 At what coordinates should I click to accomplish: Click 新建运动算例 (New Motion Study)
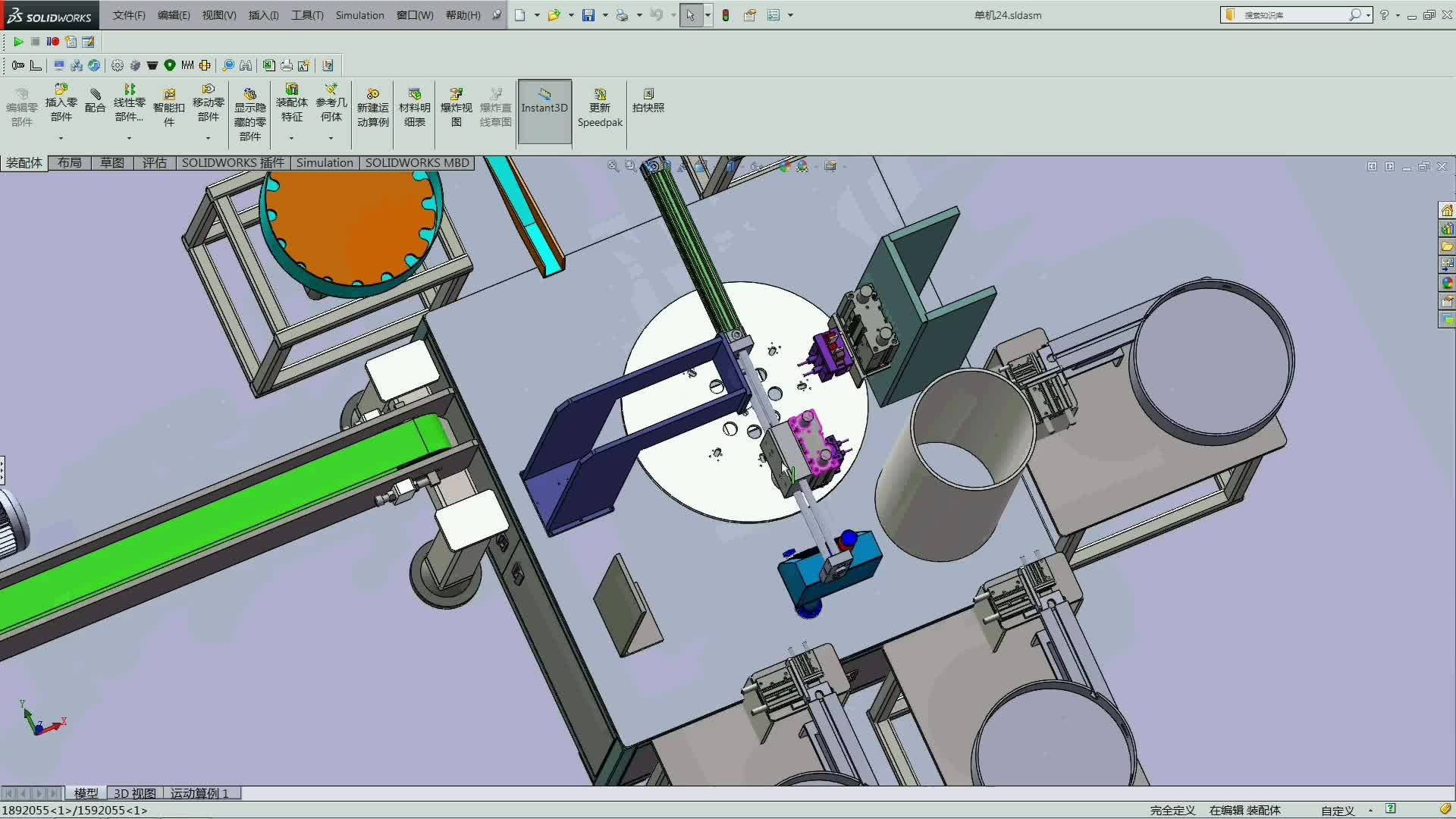tap(373, 108)
